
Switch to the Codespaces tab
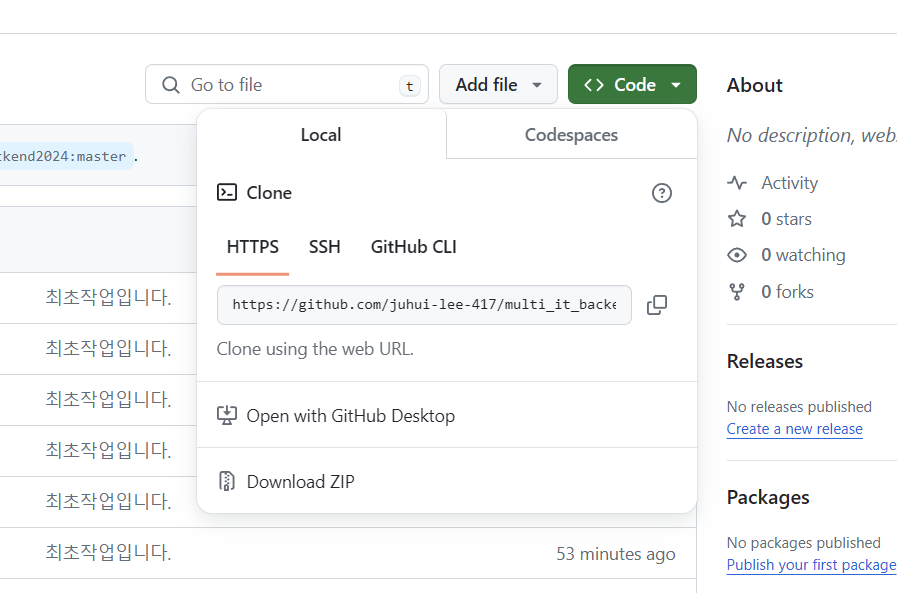571,135
